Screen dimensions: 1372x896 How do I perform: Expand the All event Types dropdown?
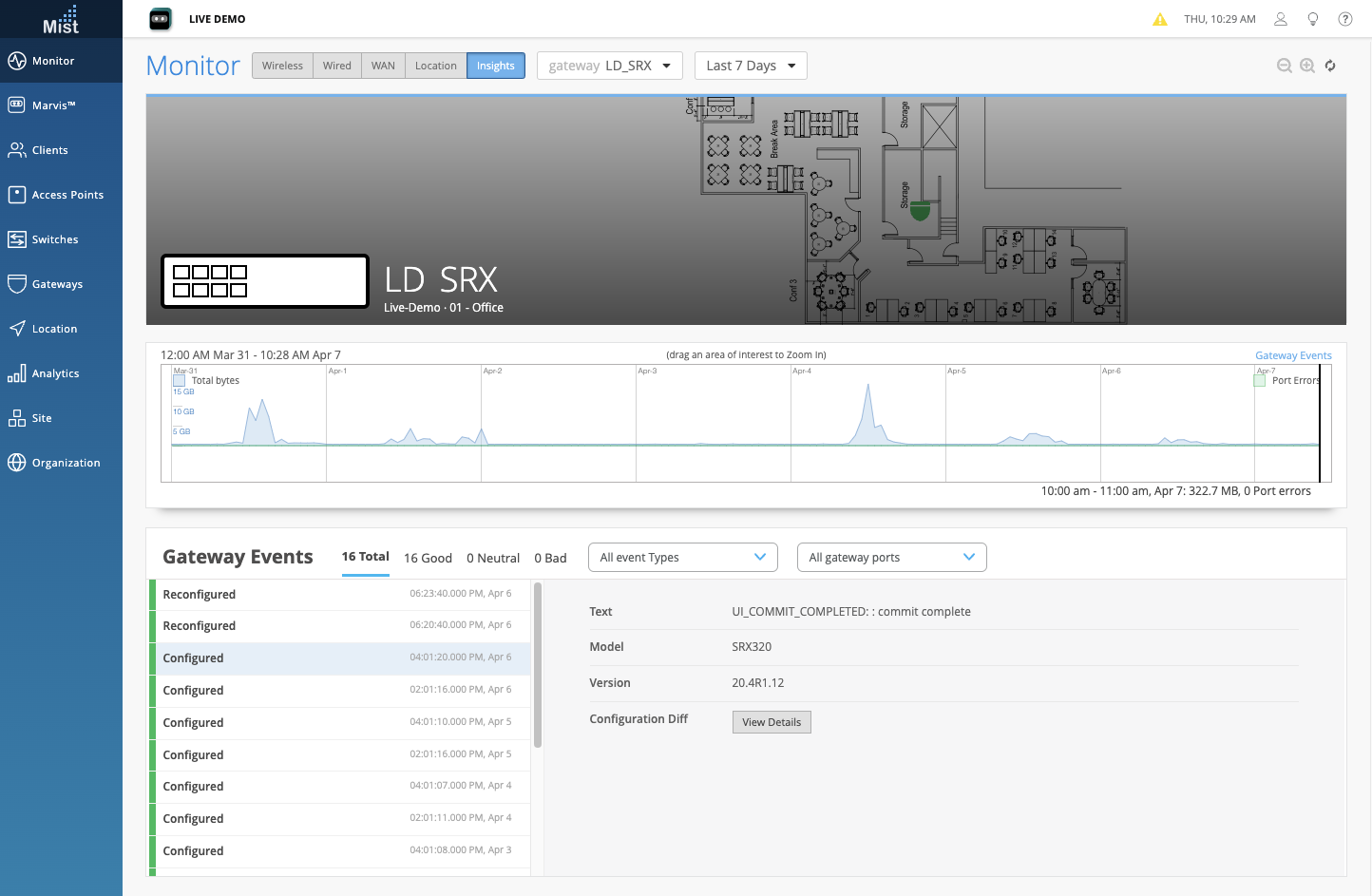pos(682,558)
